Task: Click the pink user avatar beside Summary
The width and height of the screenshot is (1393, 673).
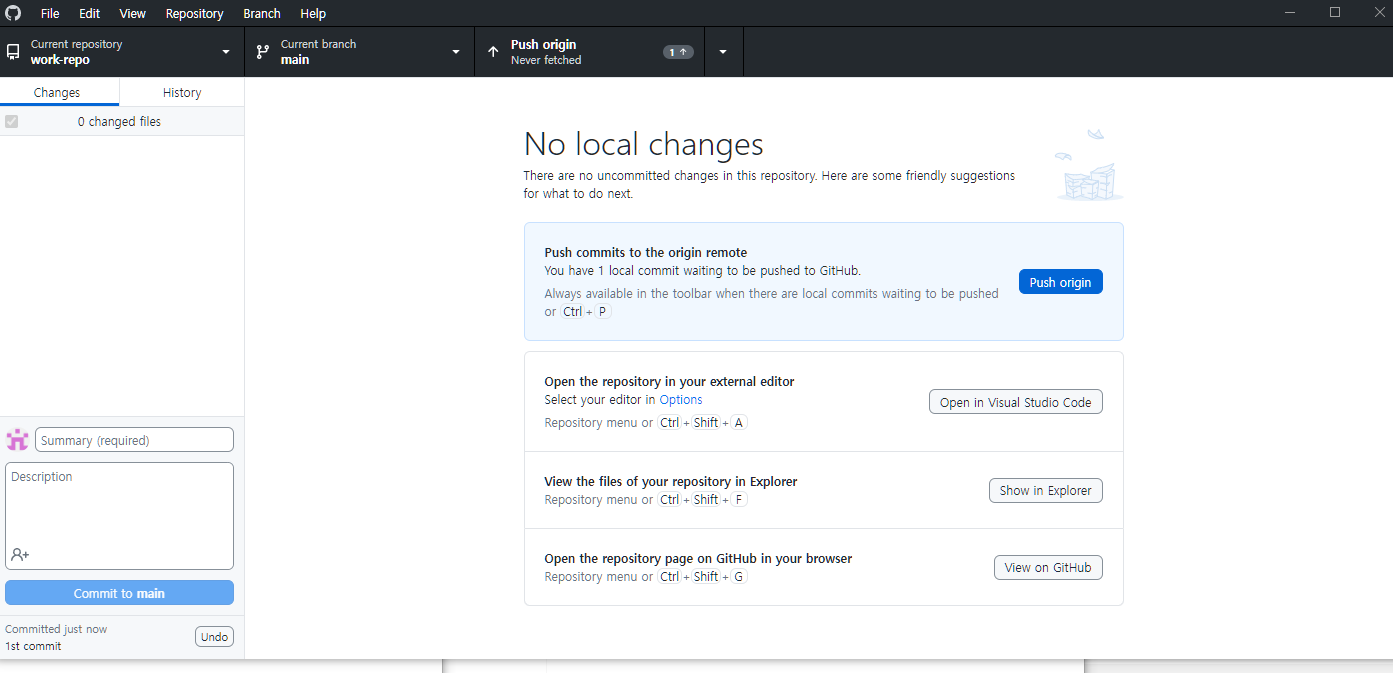Action: click(x=17, y=440)
